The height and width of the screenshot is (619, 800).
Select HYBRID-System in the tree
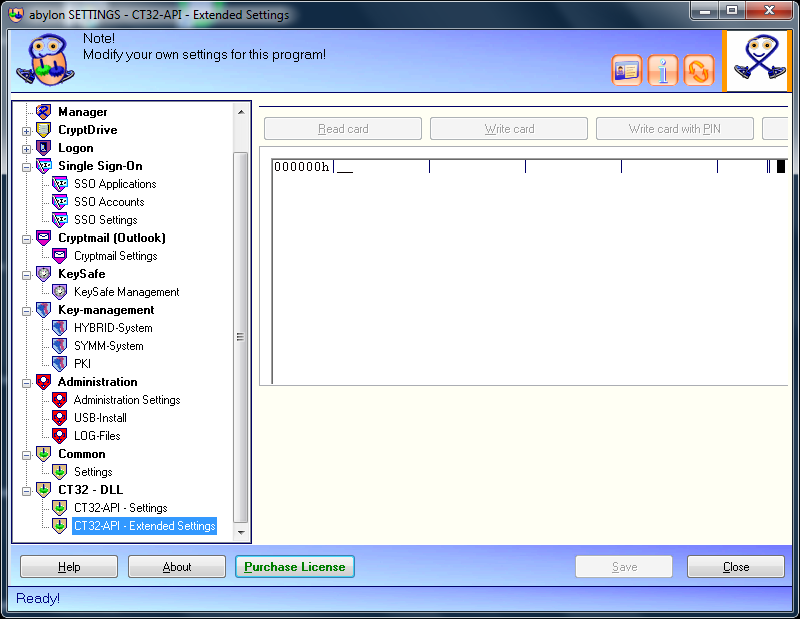(113, 328)
